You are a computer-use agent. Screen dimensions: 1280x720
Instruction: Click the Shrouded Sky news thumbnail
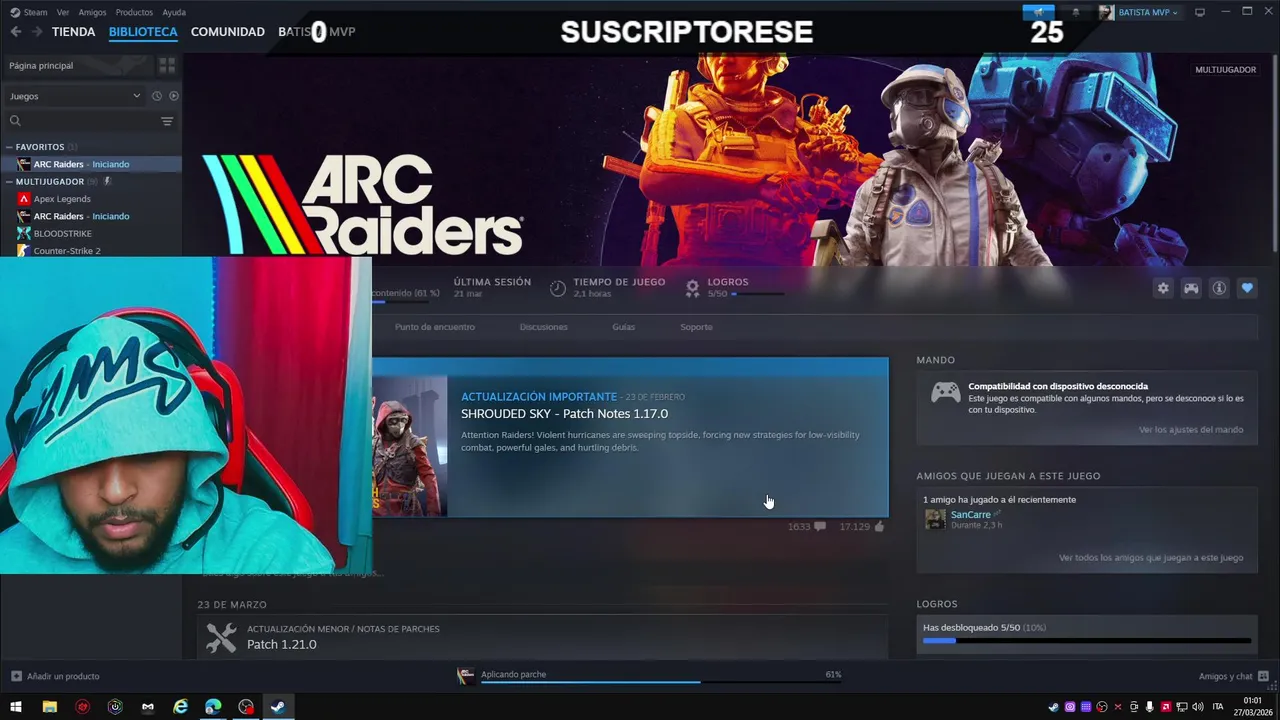click(409, 446)
